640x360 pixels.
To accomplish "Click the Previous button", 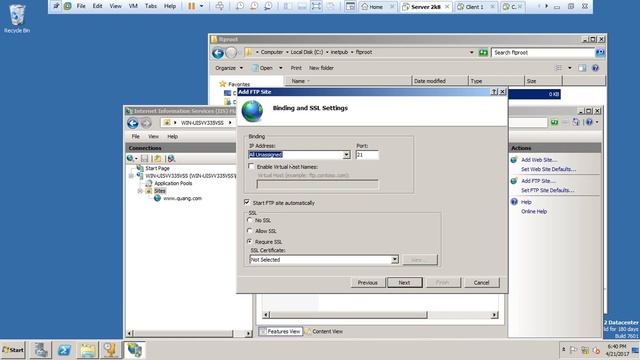I will tap(367, 282).
